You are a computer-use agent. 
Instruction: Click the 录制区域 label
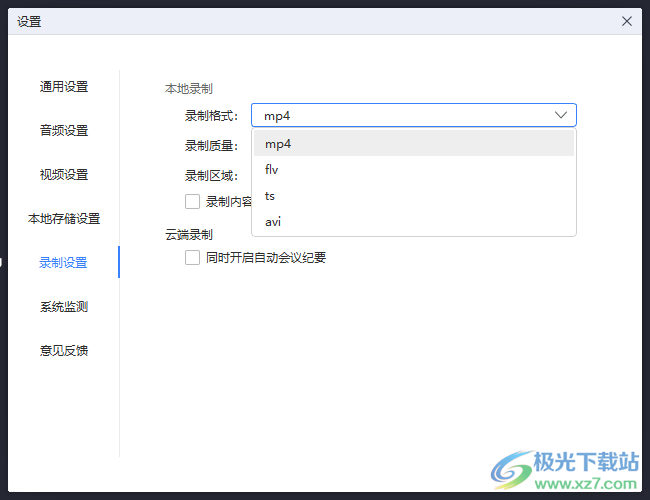211,176
